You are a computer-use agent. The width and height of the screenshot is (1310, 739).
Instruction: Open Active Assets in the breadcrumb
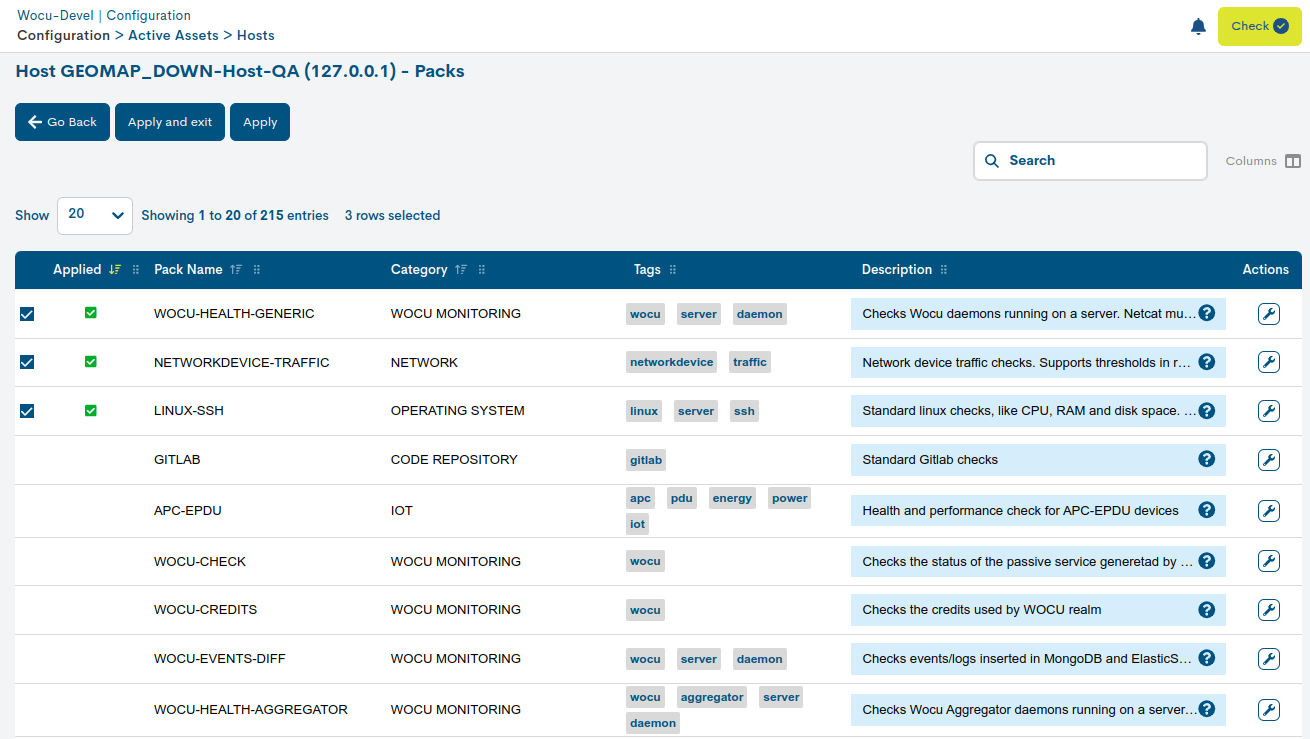coord(174,35)
